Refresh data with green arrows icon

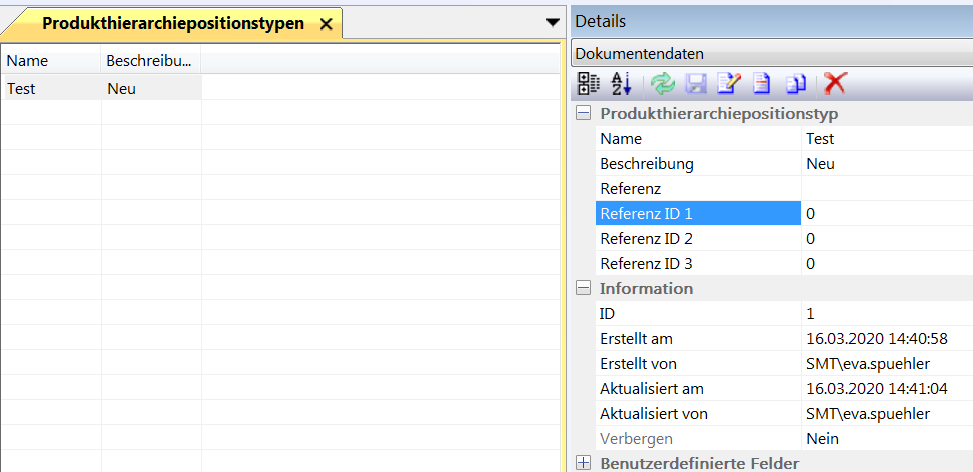662,84
